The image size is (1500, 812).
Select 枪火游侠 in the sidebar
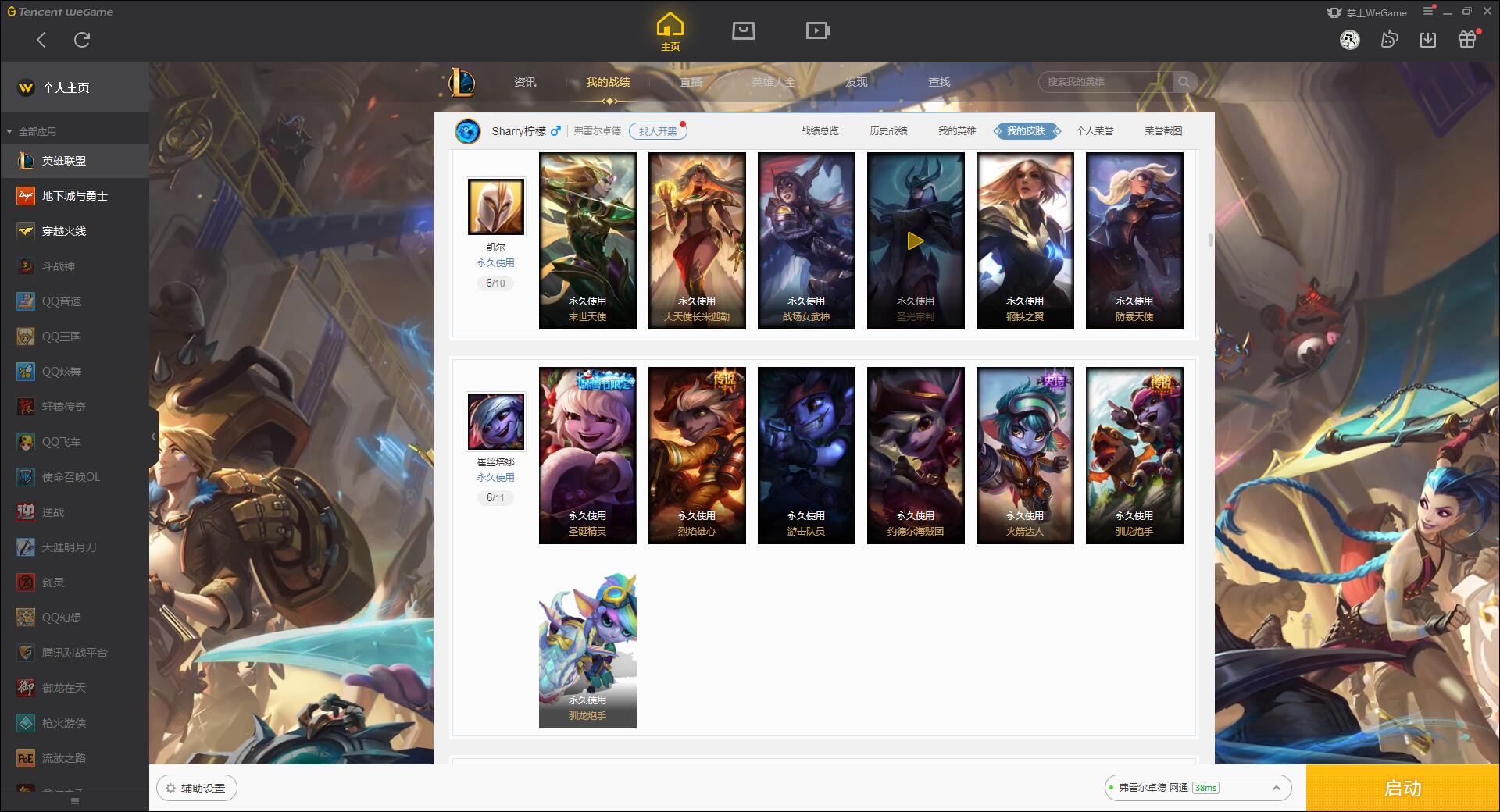pyautogui.click(x=74, y=723)
